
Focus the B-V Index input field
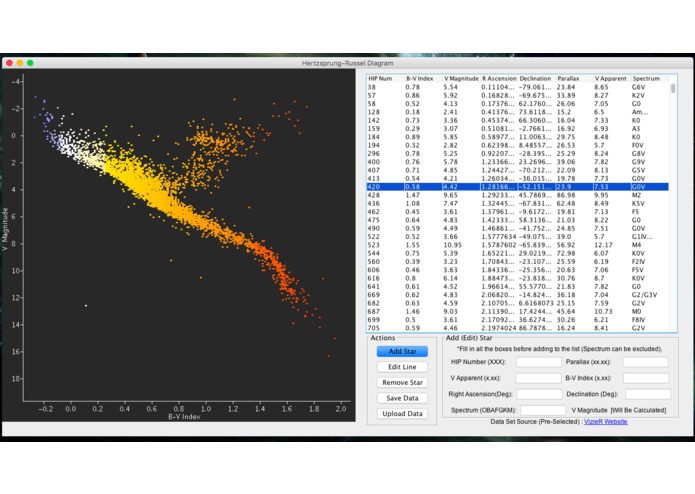point(646,378)
